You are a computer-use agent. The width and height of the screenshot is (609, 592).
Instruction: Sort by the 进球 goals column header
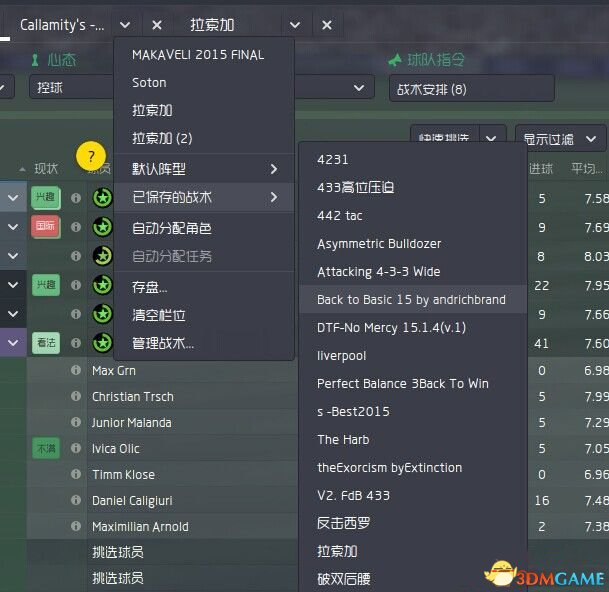pos(541,169)
